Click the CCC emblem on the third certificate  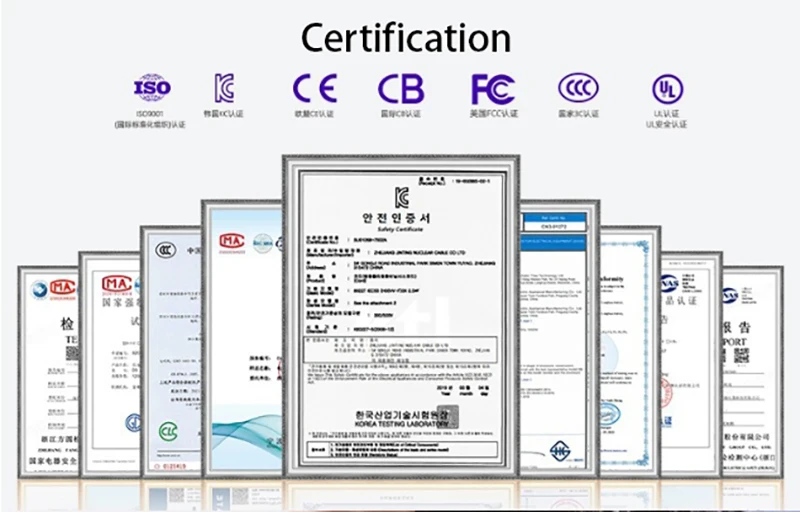coord(166,250)
